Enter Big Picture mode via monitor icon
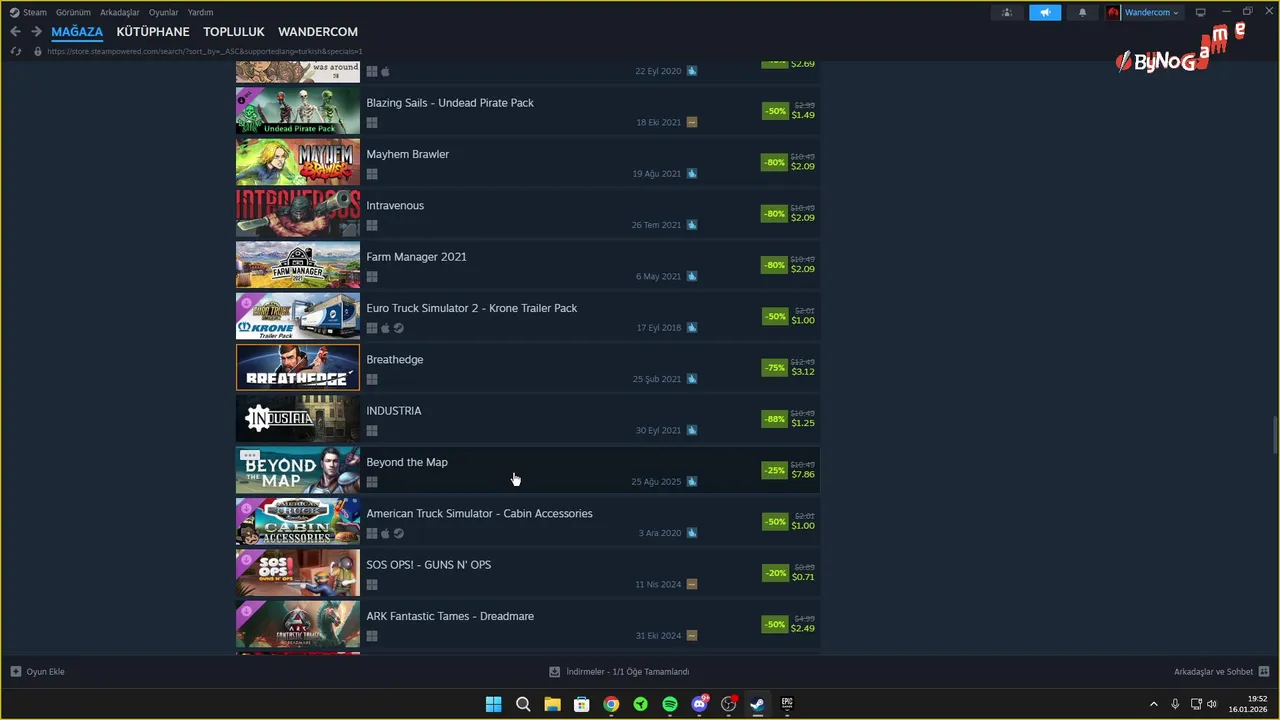Image resolution: width=1280 pixels, height=720 pixels. 1201,13
